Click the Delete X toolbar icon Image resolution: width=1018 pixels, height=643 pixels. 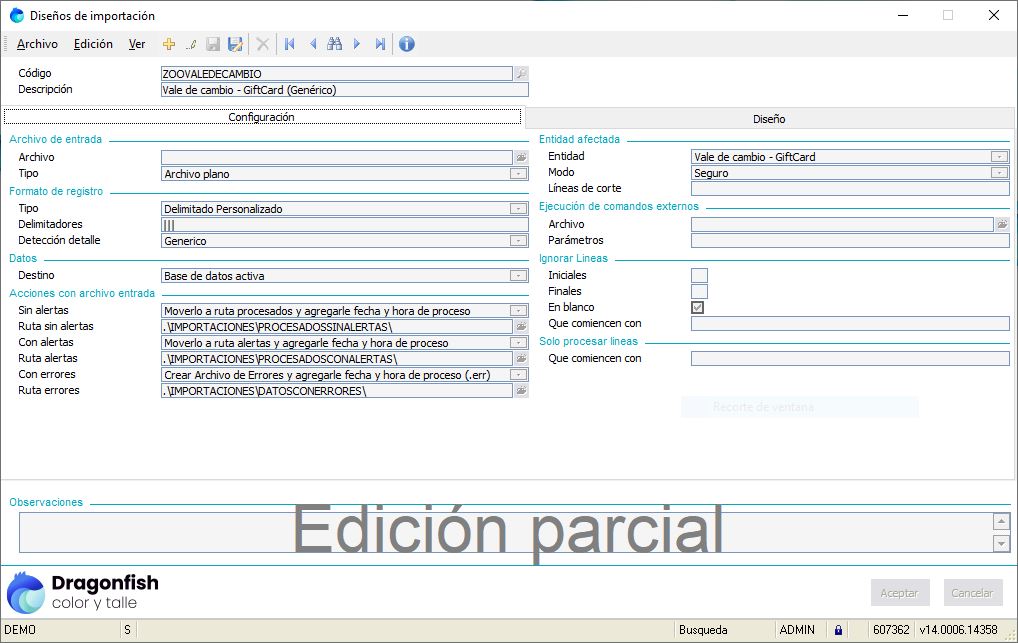(x=263, y=44)
